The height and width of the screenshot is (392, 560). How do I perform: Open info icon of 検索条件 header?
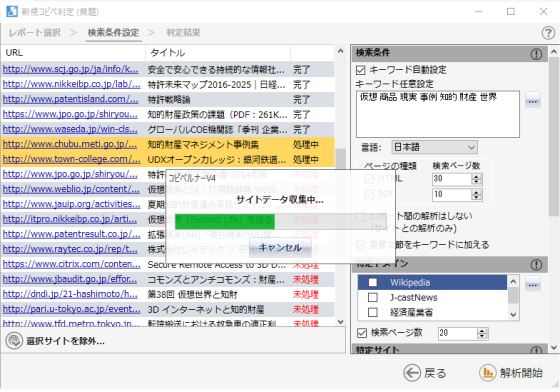click(x=536, y=54)
